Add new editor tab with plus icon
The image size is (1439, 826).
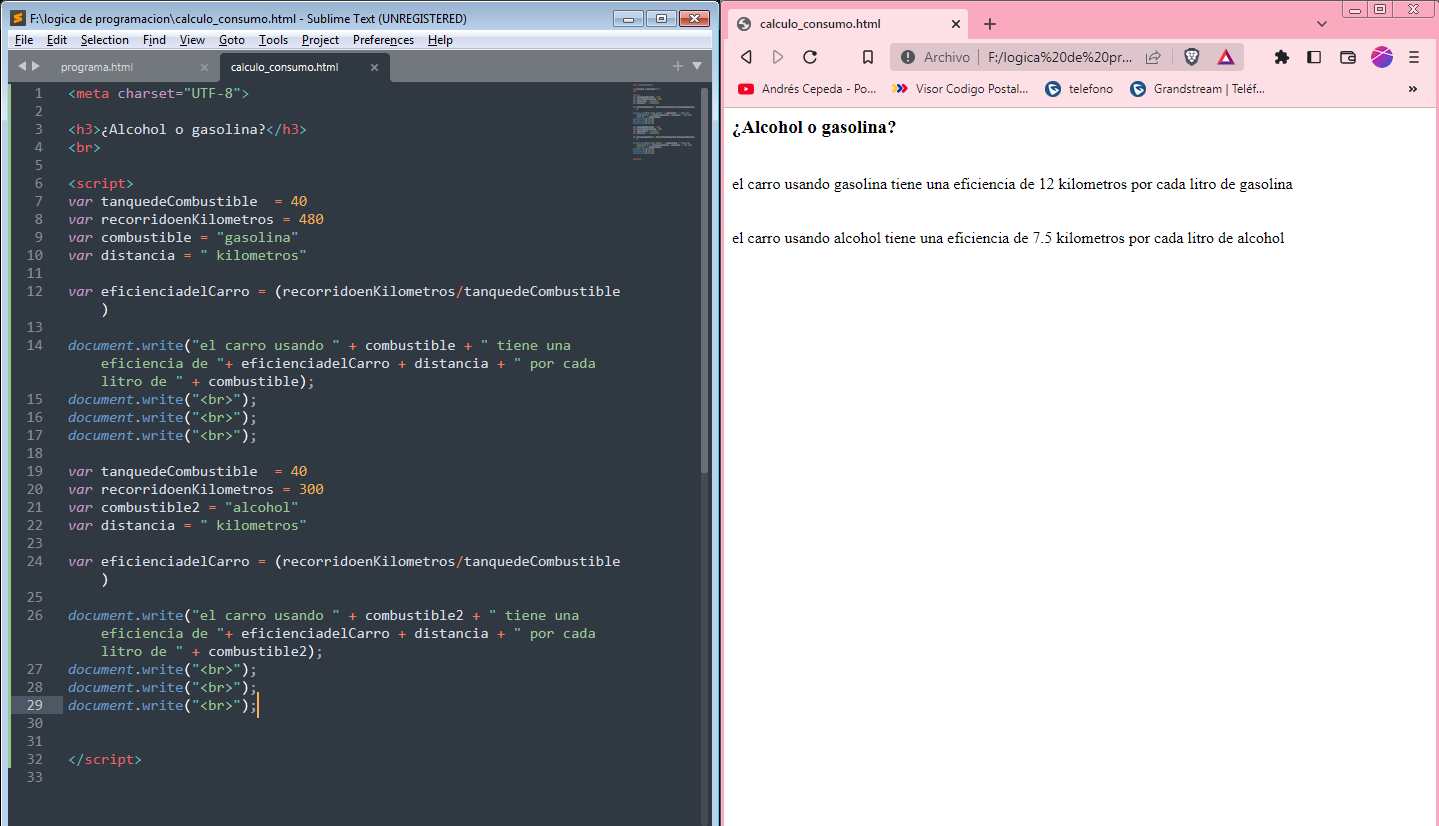677,66
